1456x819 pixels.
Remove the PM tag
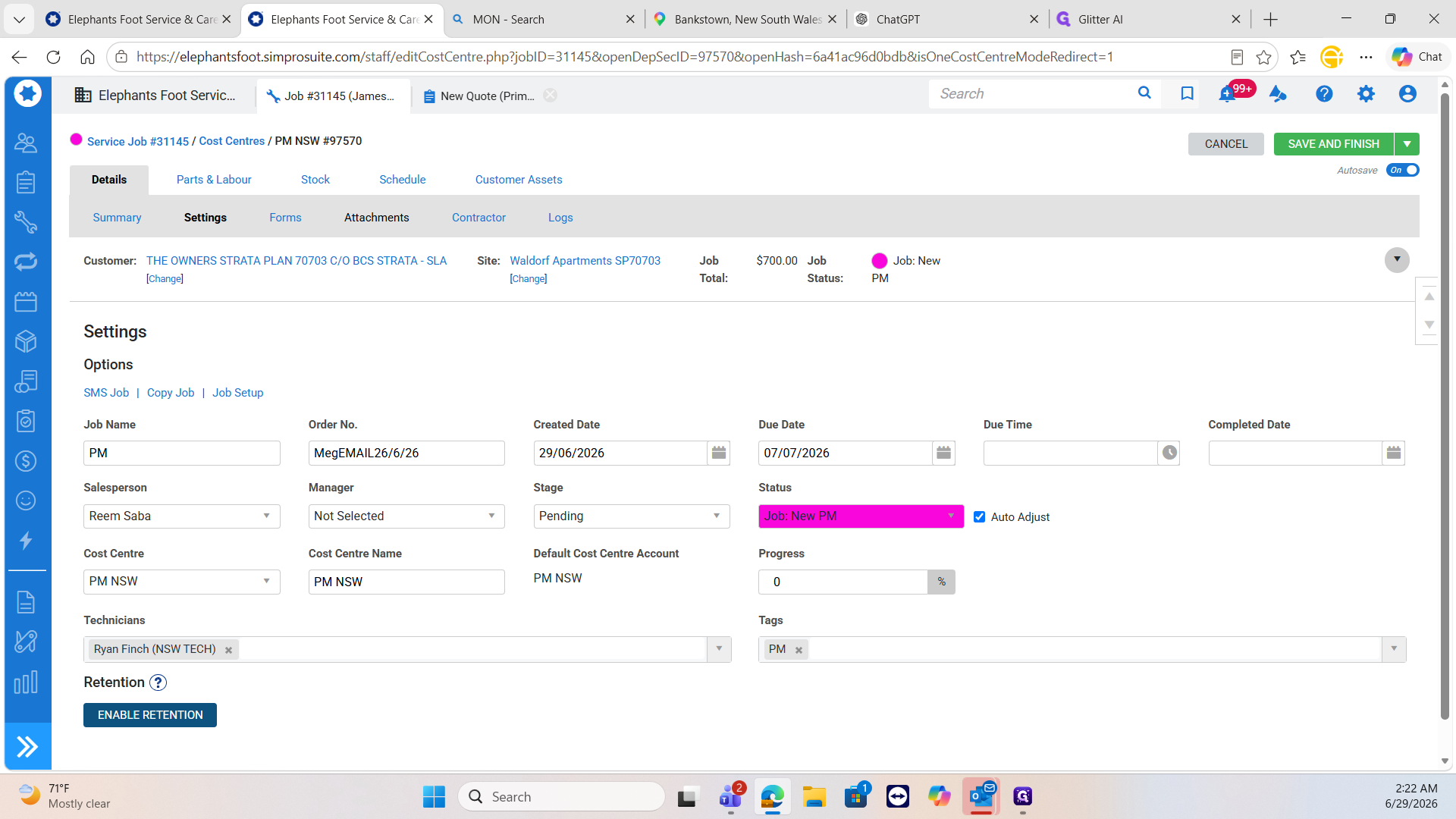point(799,650)
